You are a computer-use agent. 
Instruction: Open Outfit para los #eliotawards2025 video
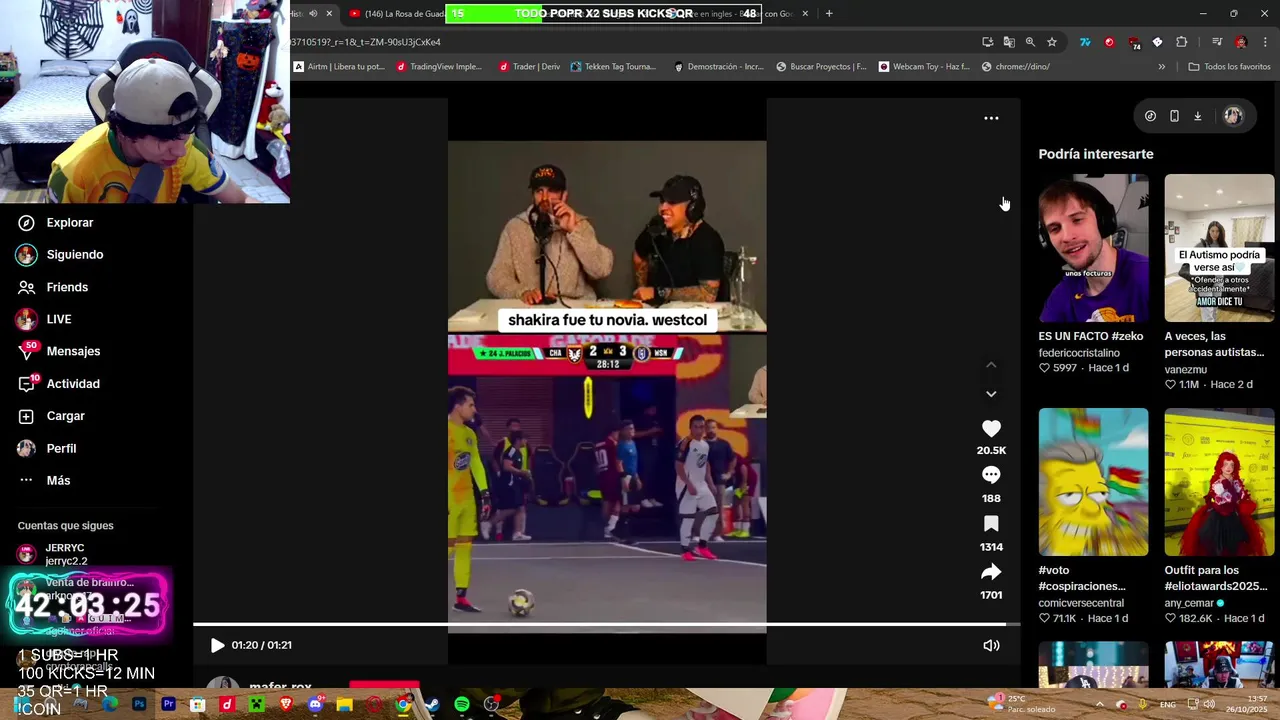tap(1219, 482)
